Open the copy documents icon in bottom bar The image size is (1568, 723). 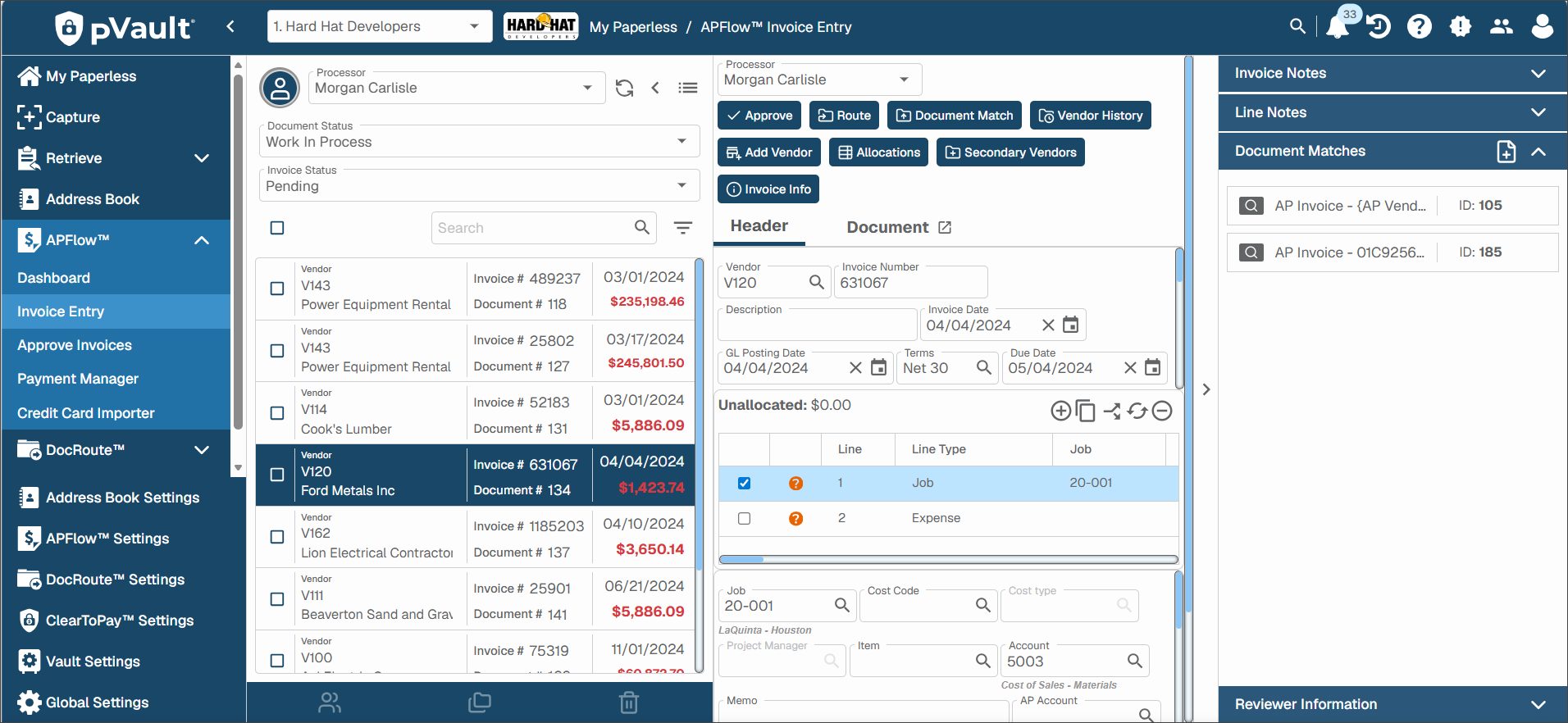(480, 703)
